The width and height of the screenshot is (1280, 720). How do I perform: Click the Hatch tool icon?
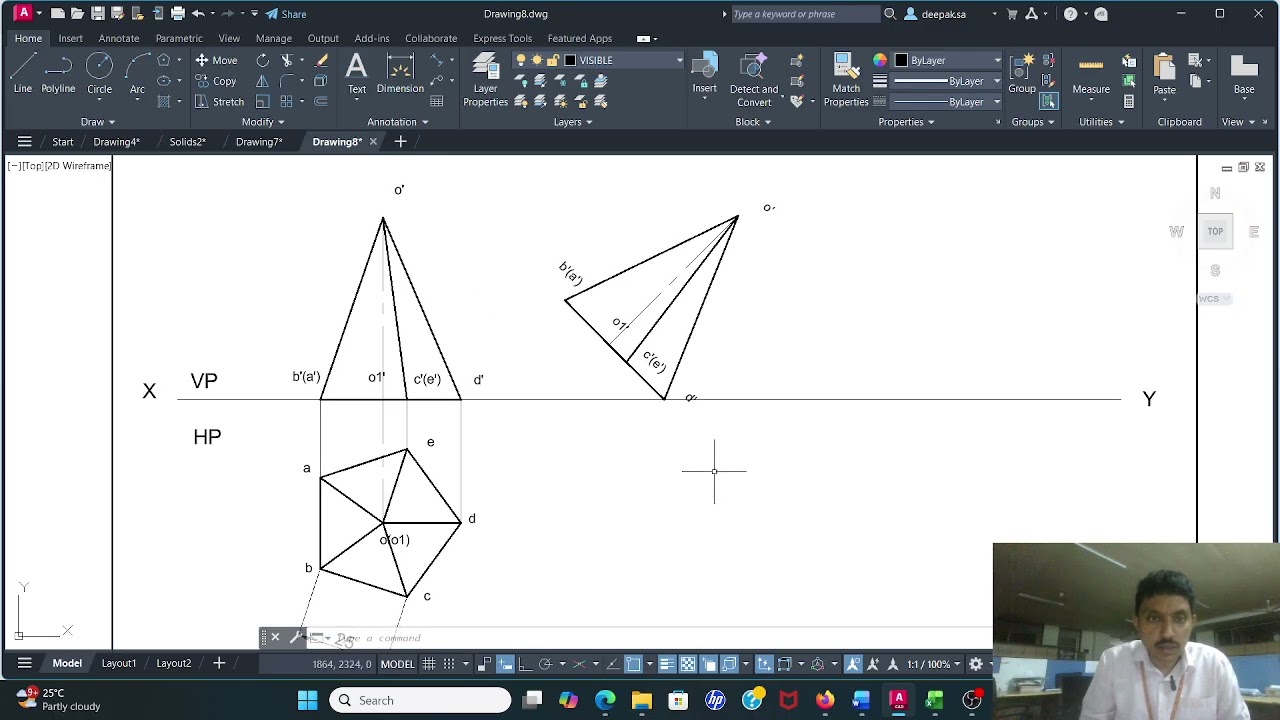164,101
